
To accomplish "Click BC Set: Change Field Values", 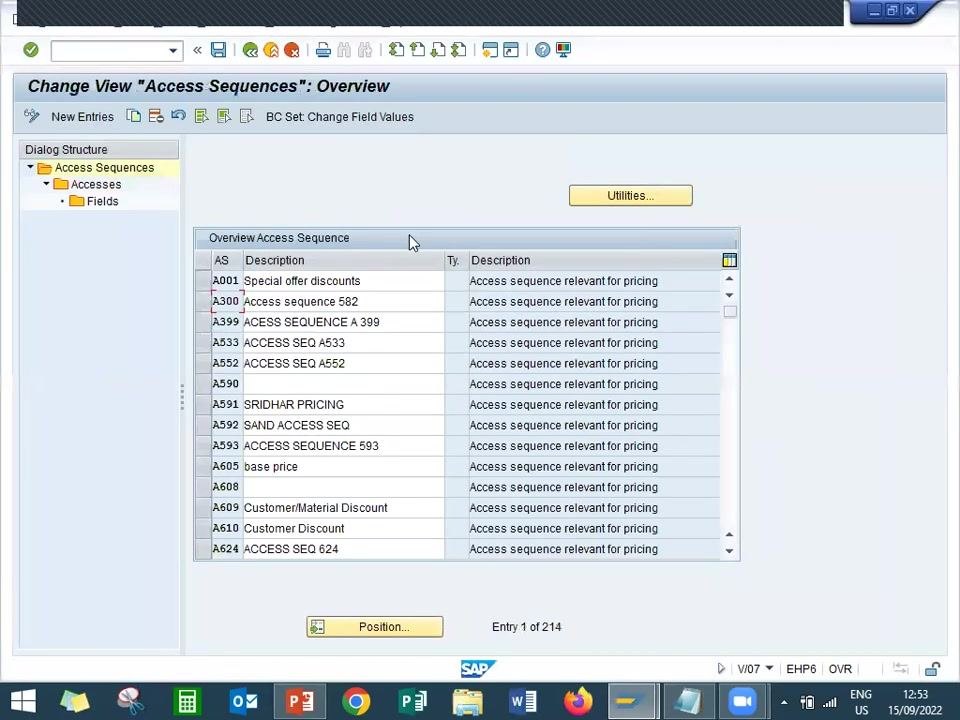I will point(340,117).
